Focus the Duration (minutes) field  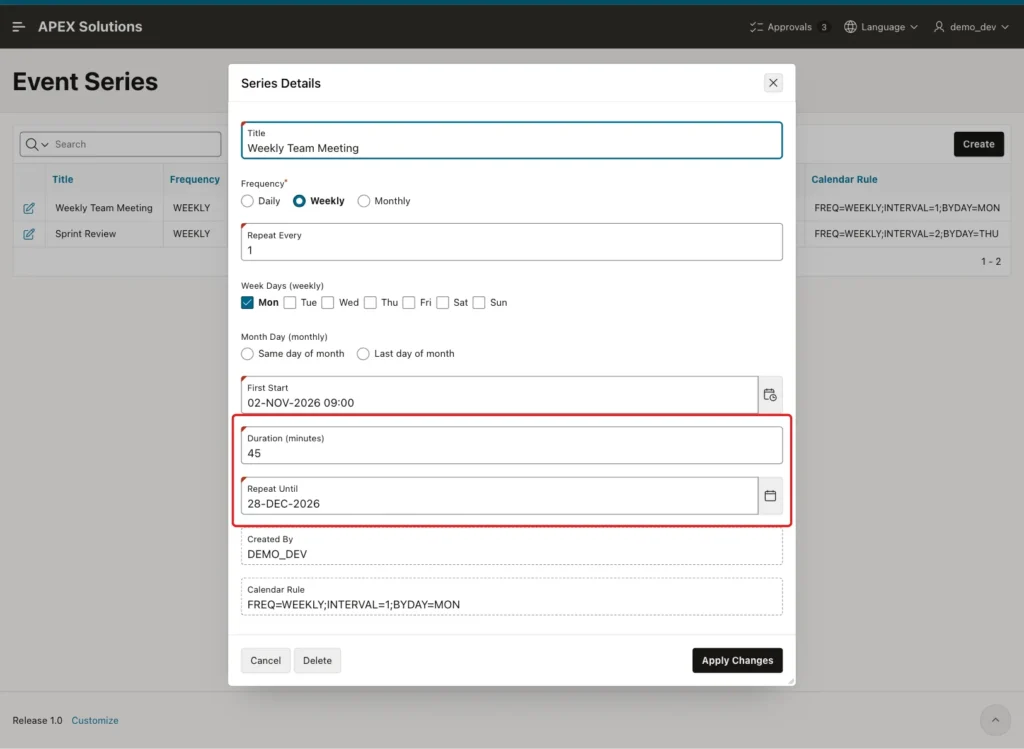pos(511,445)
